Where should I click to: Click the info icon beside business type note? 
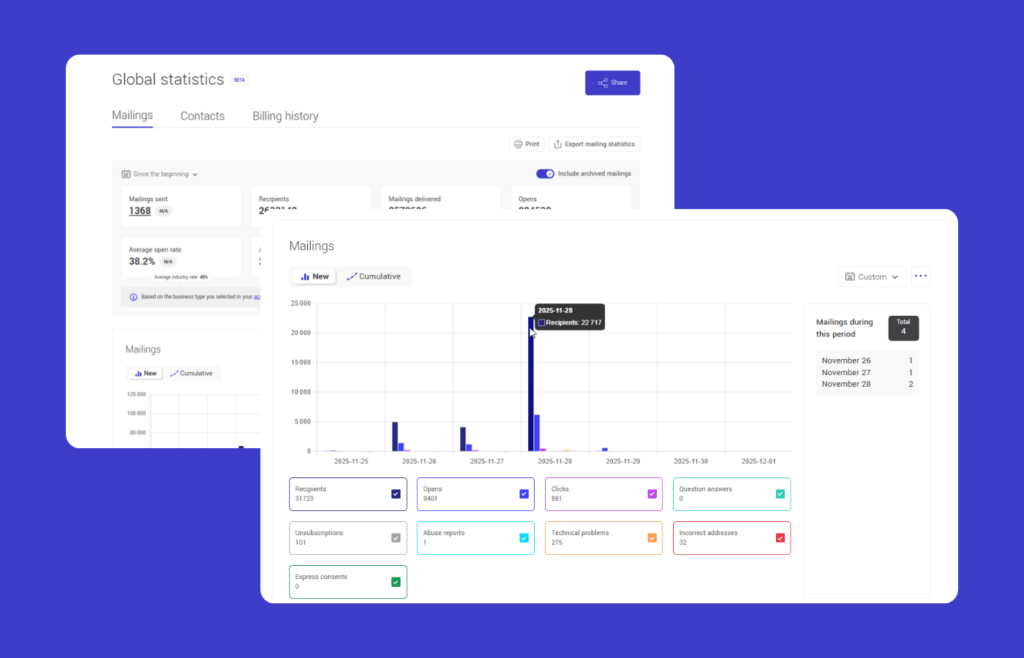[x=133, y=297]
